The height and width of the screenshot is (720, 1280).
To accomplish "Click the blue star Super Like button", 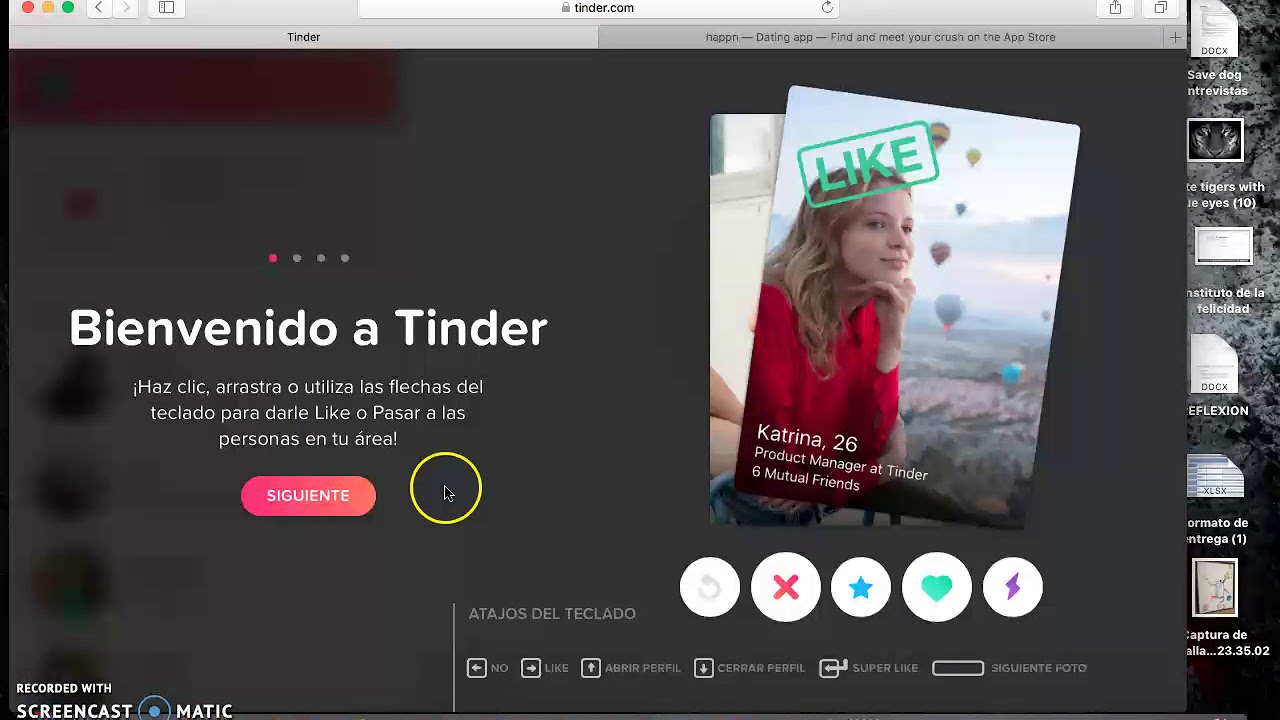I will [x=861, y=587].
